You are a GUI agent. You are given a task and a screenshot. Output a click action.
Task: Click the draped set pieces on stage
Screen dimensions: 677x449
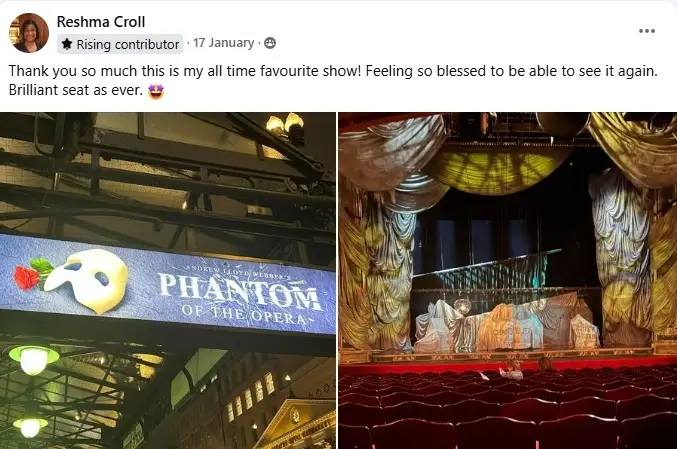[x=506, y=324]
